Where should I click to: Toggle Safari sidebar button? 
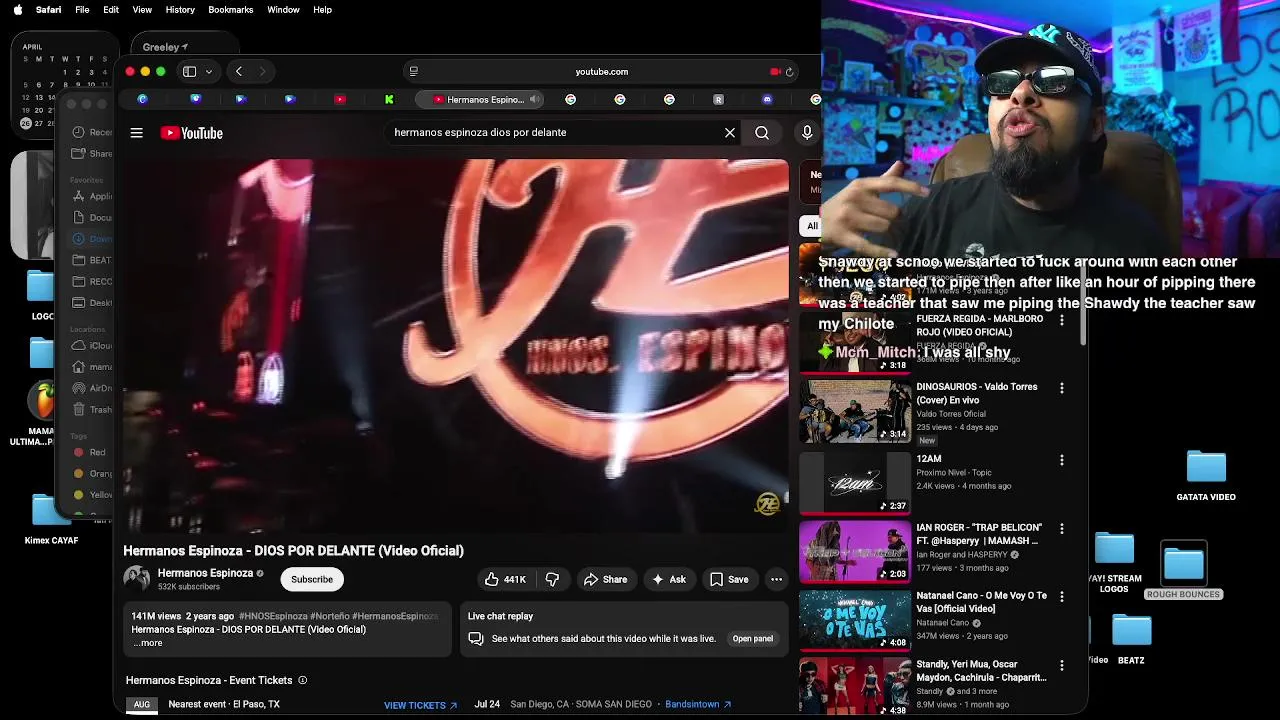(x=189, y=71)
